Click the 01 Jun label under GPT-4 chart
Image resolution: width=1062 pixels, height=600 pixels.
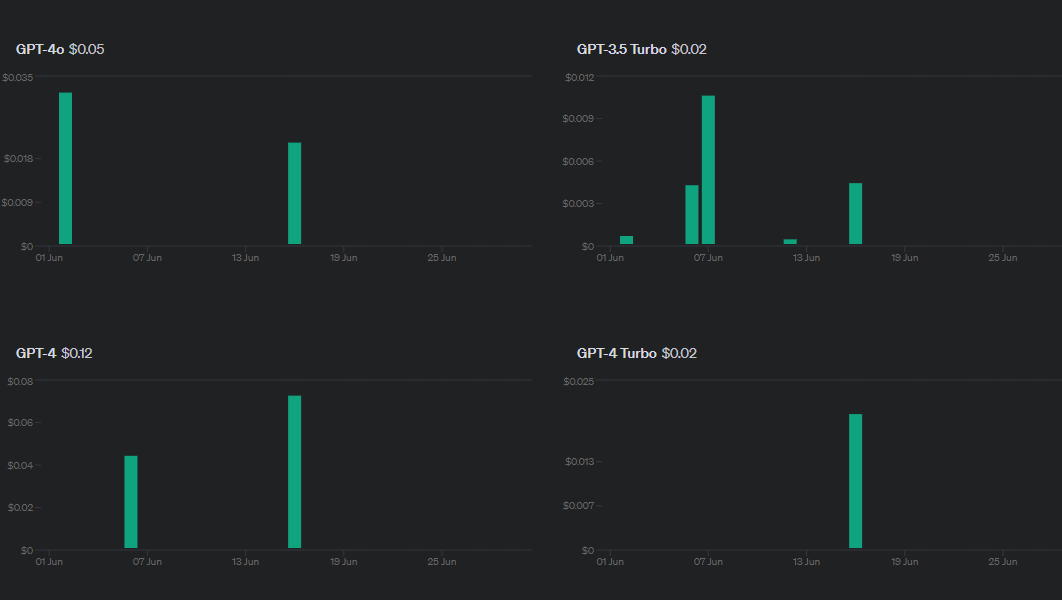point(49,561)
